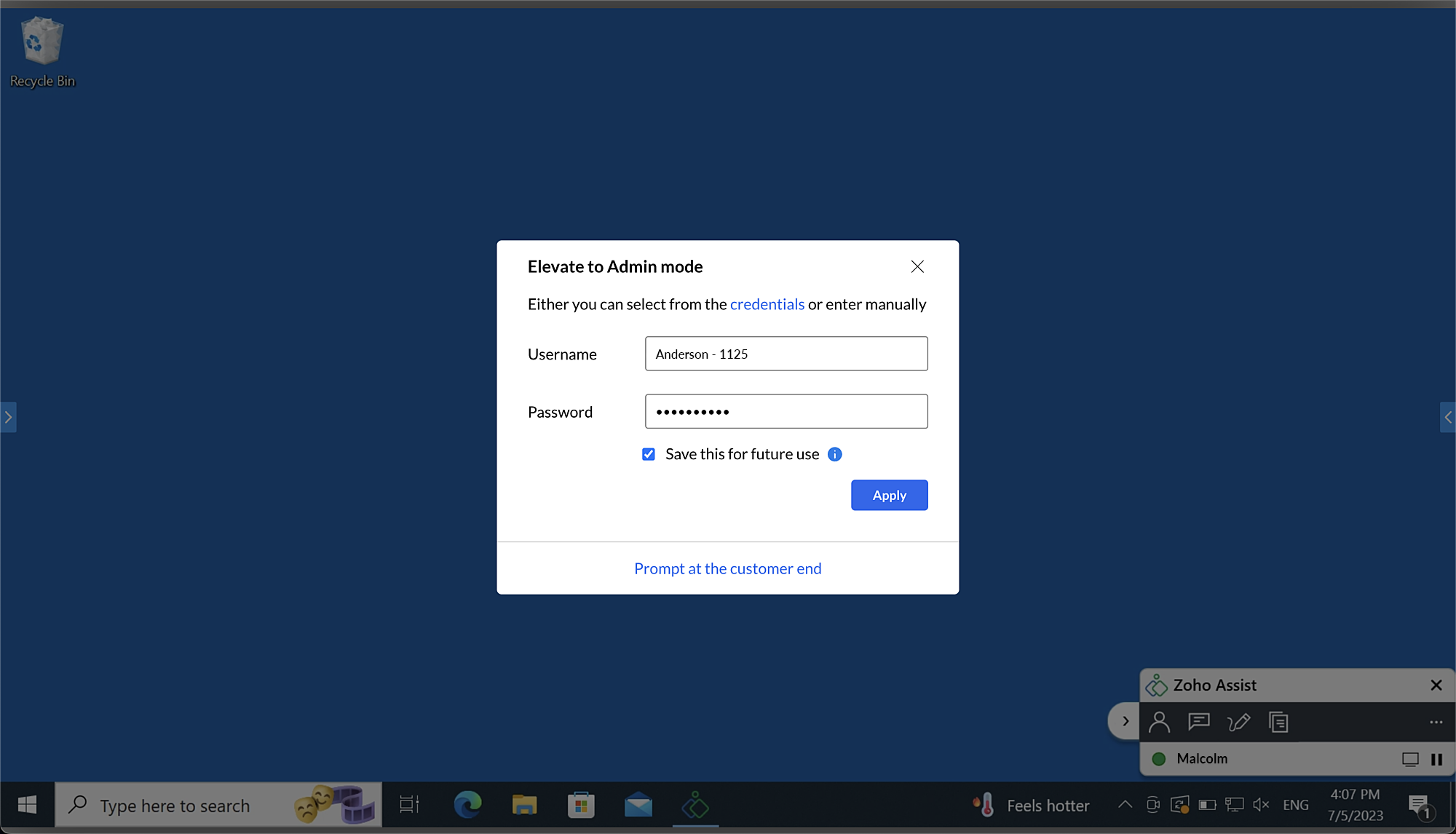Close the Elevate to Admin mode dialog
The height and width of the screenshot is (834, 1456).
coord(917,266)
